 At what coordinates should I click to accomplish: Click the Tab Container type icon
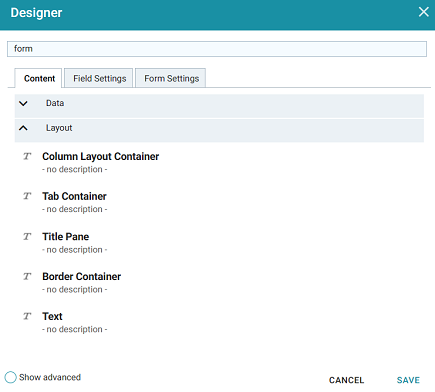coord(27,196)
